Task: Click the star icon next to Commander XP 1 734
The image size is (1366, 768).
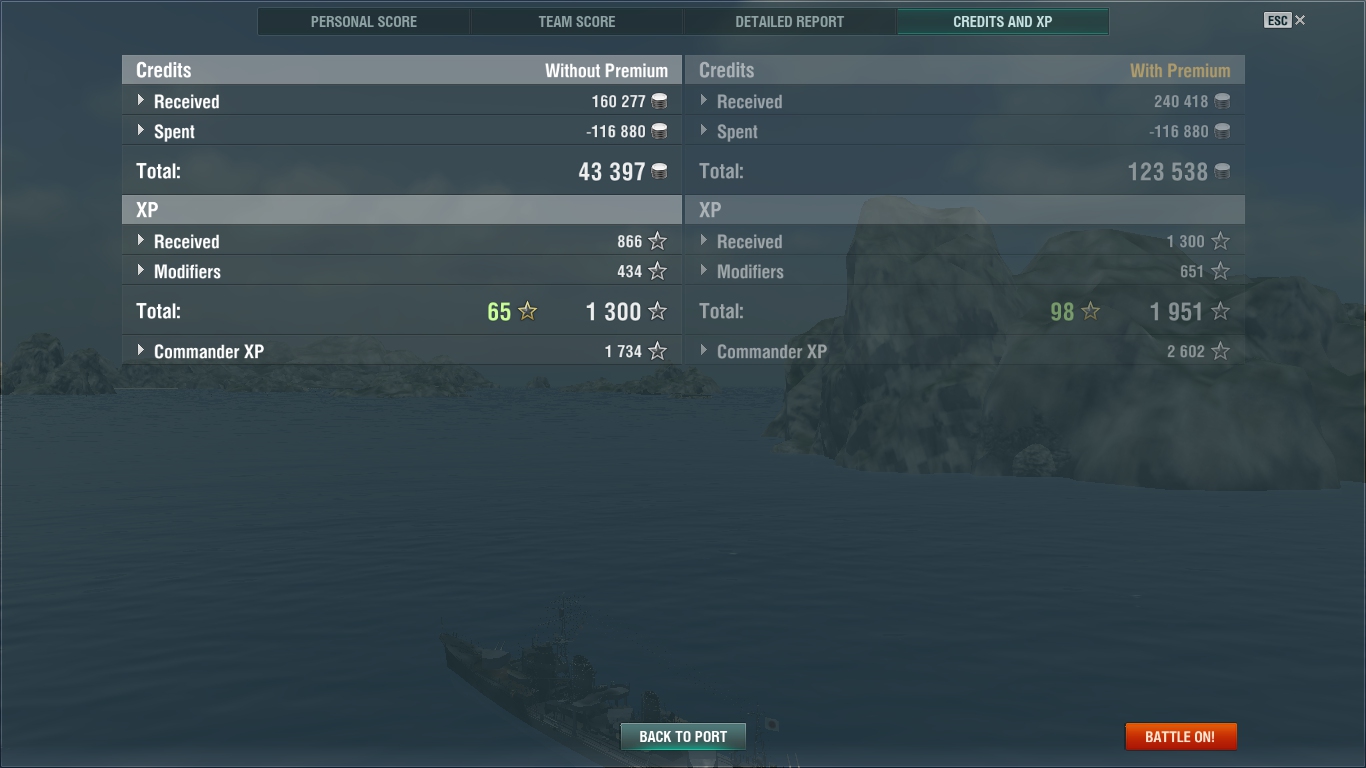Action: click(657, 351)
